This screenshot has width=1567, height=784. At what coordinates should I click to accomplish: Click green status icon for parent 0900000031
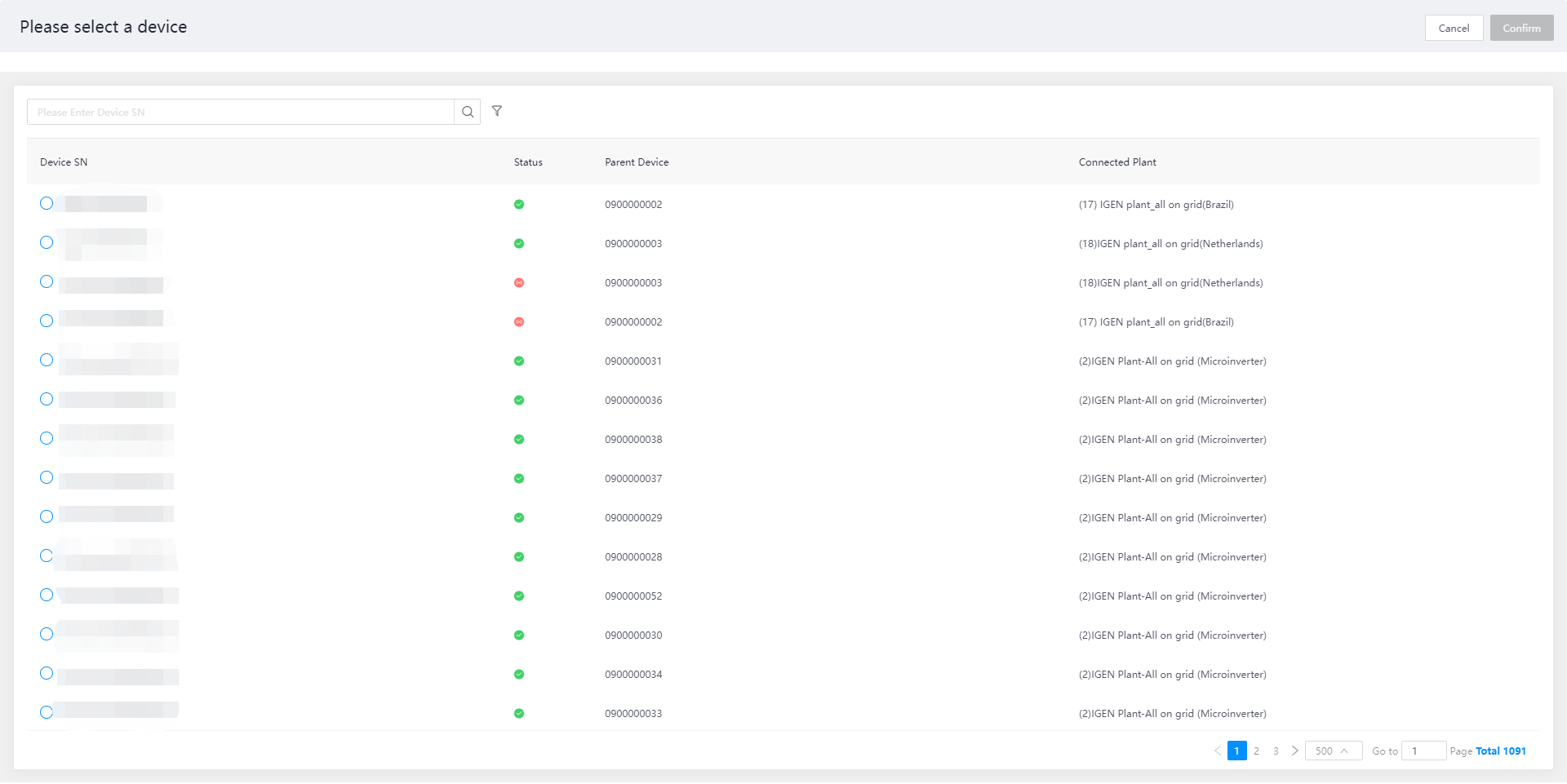pos(519,361)
